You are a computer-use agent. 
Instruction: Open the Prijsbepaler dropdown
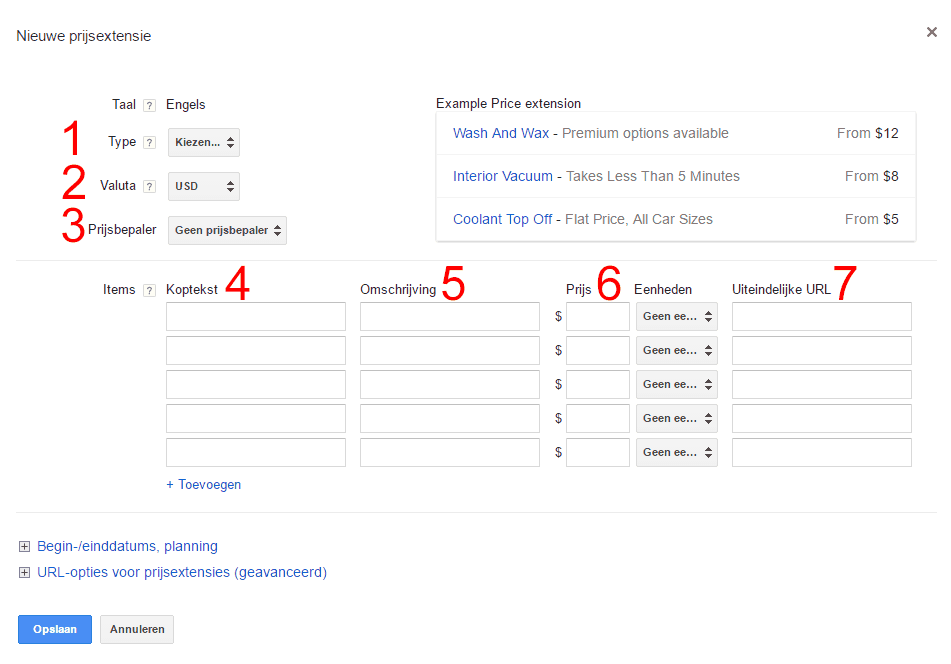(227, 230)
